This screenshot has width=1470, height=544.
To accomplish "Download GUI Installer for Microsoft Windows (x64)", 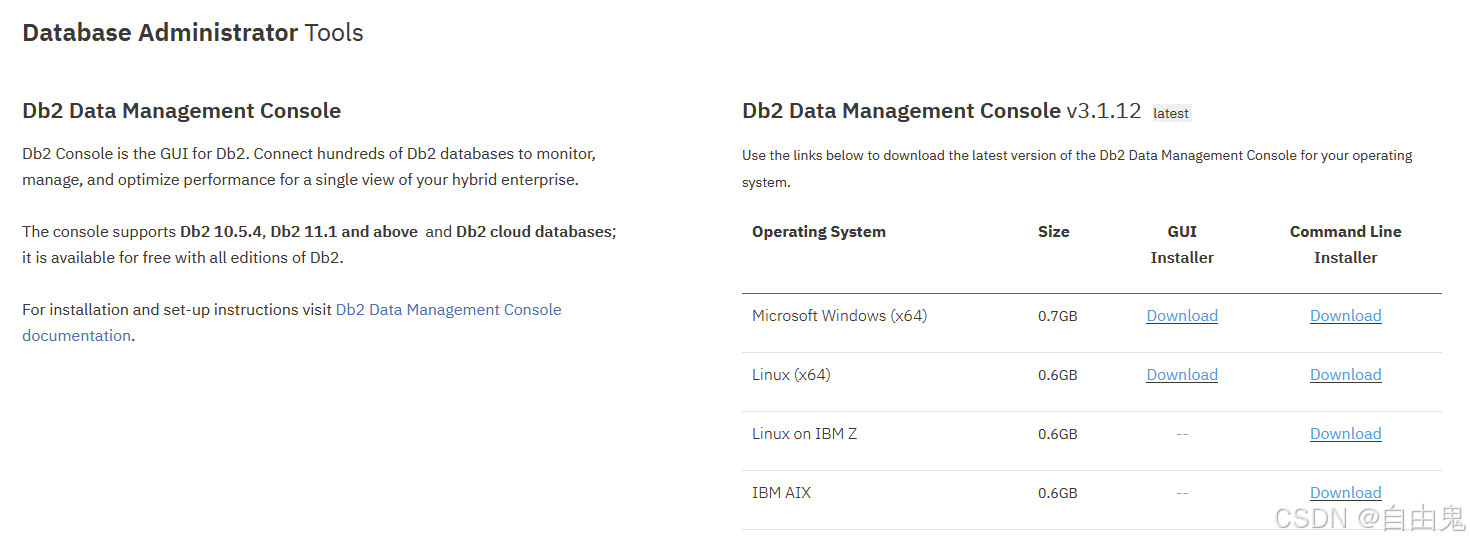I will (x=1181, y=316).
